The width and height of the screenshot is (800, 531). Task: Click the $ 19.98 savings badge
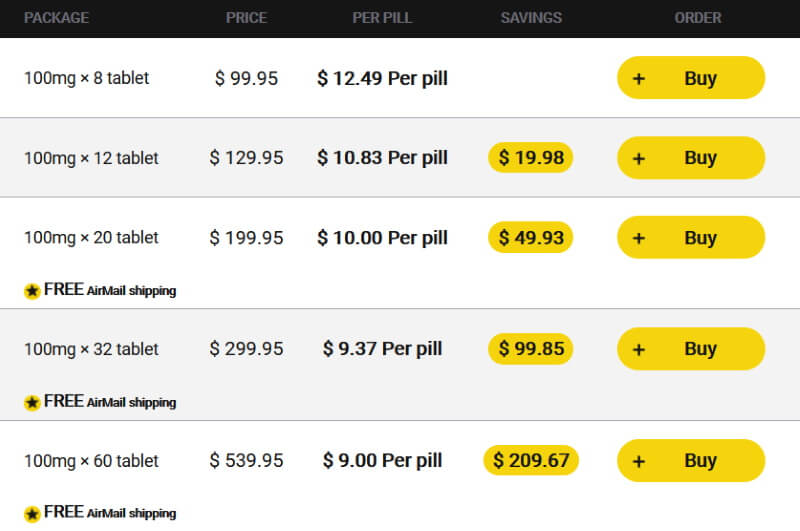531,158
